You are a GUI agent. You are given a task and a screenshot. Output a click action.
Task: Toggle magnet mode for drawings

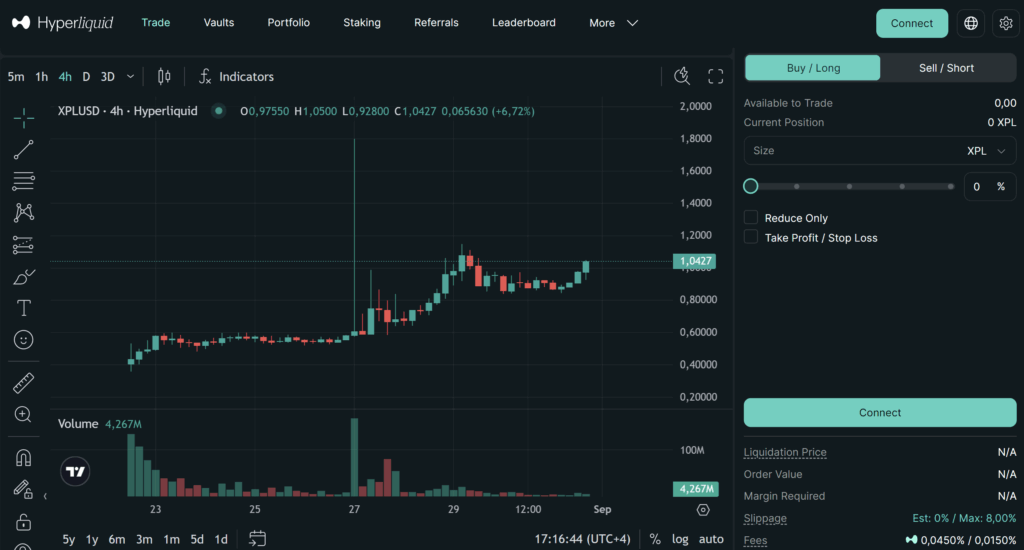pos(24,458)
